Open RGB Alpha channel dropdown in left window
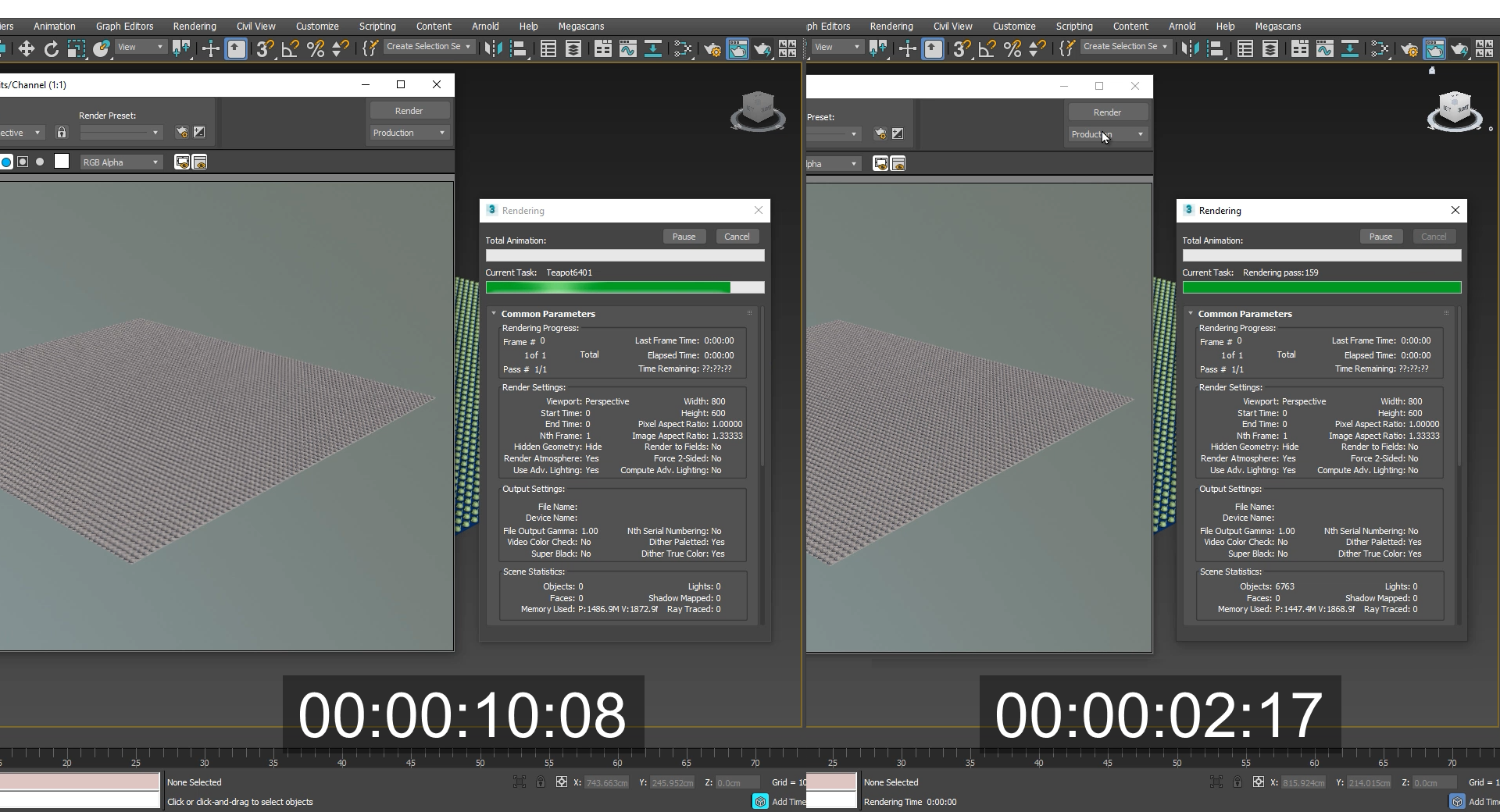Screen dimensions: 1500x812 click(x=120, y=162)
